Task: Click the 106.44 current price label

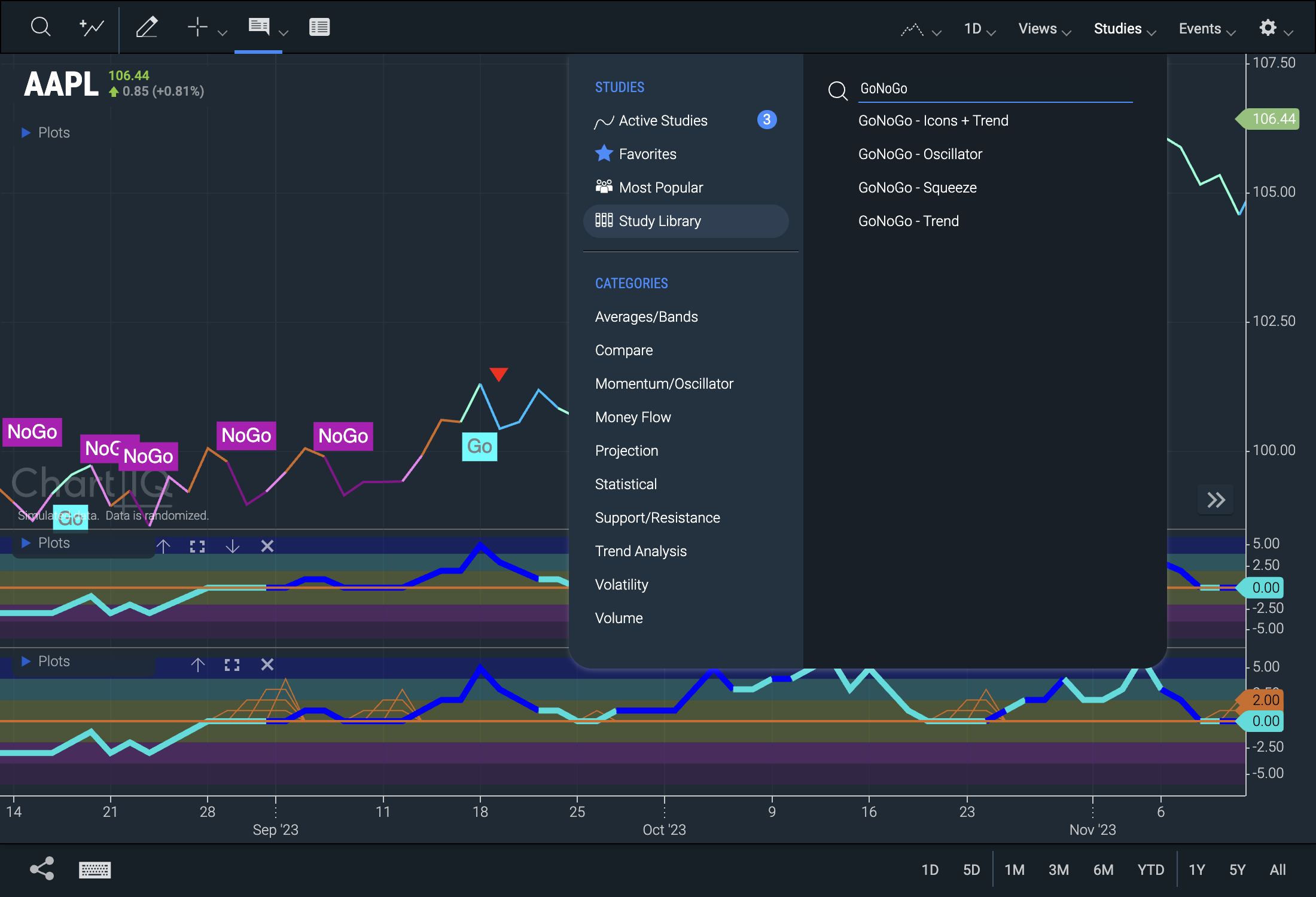Action: [x=1268, y=119]
